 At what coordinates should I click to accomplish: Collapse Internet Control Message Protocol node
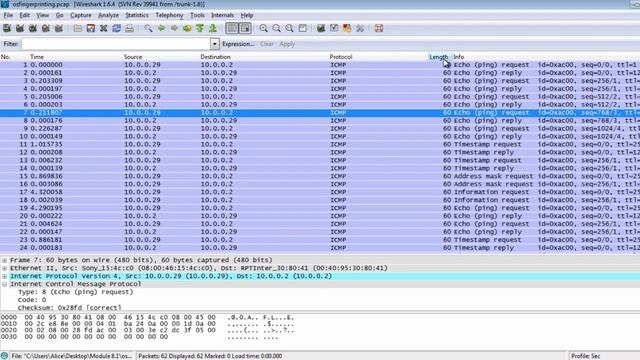[4, 284]
